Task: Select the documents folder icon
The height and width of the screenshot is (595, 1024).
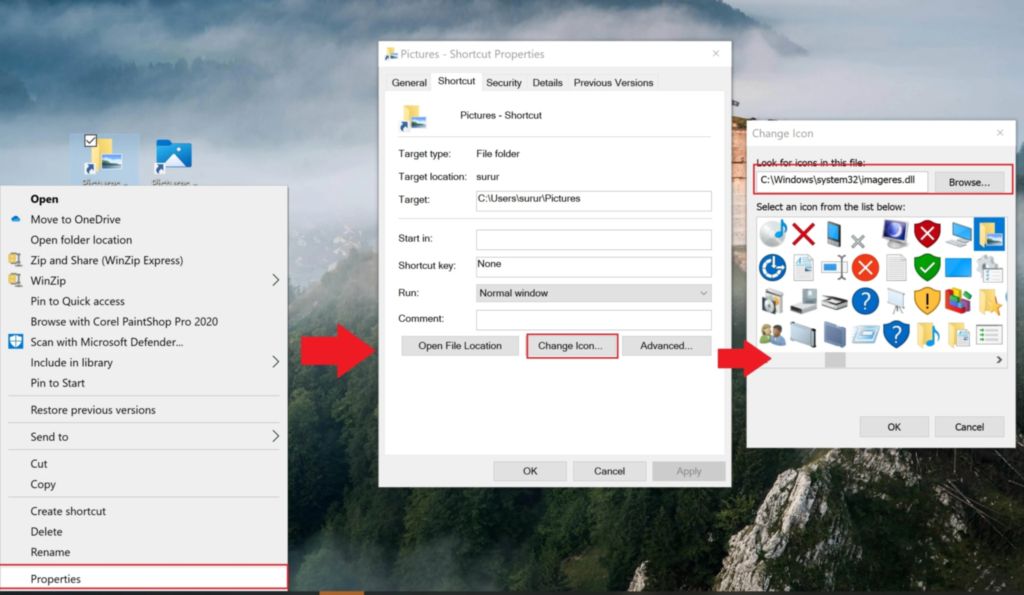Action: coord(958,335)
